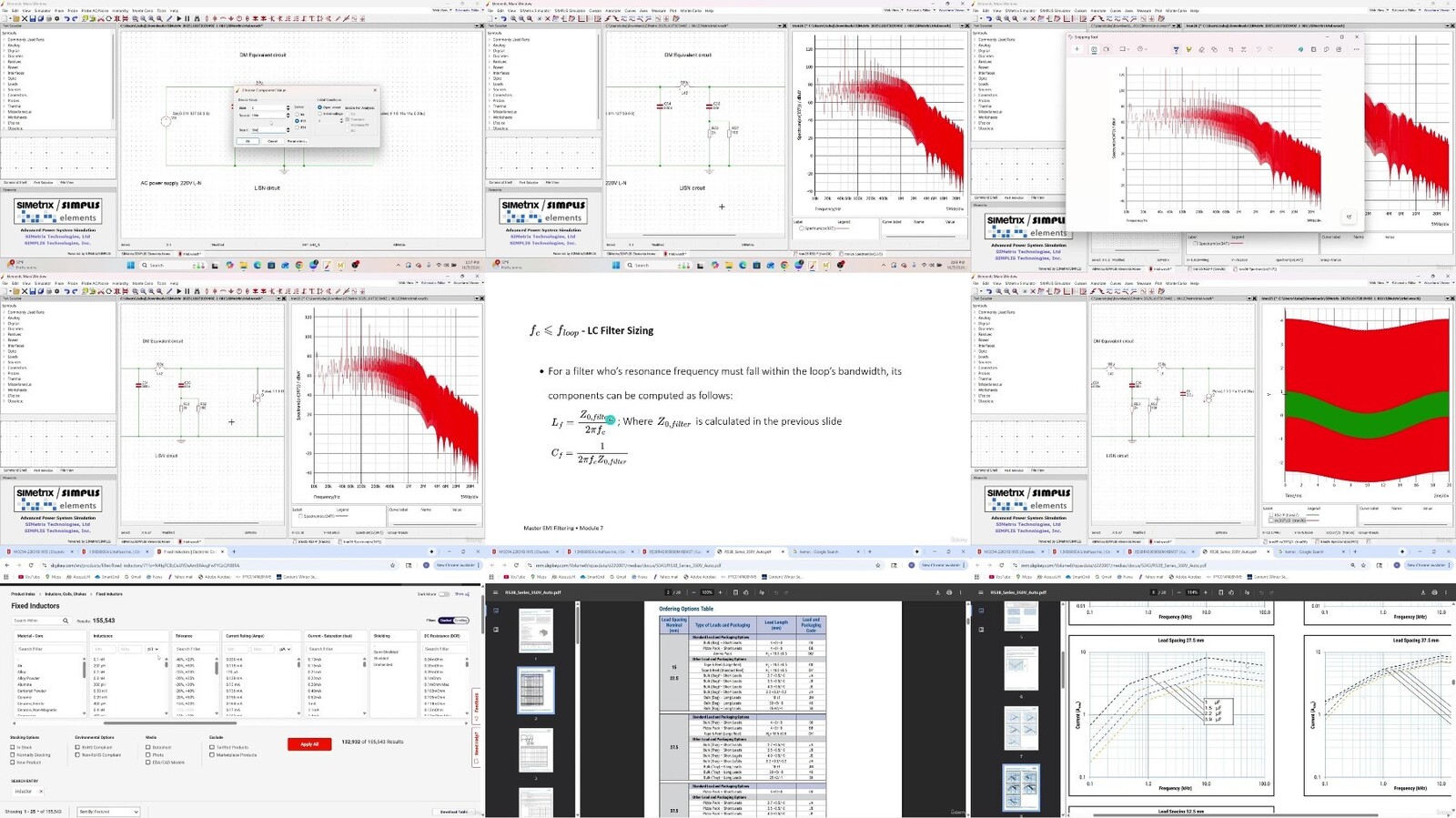Expand the pH inductance unit dropdown

tap(152, 649)
